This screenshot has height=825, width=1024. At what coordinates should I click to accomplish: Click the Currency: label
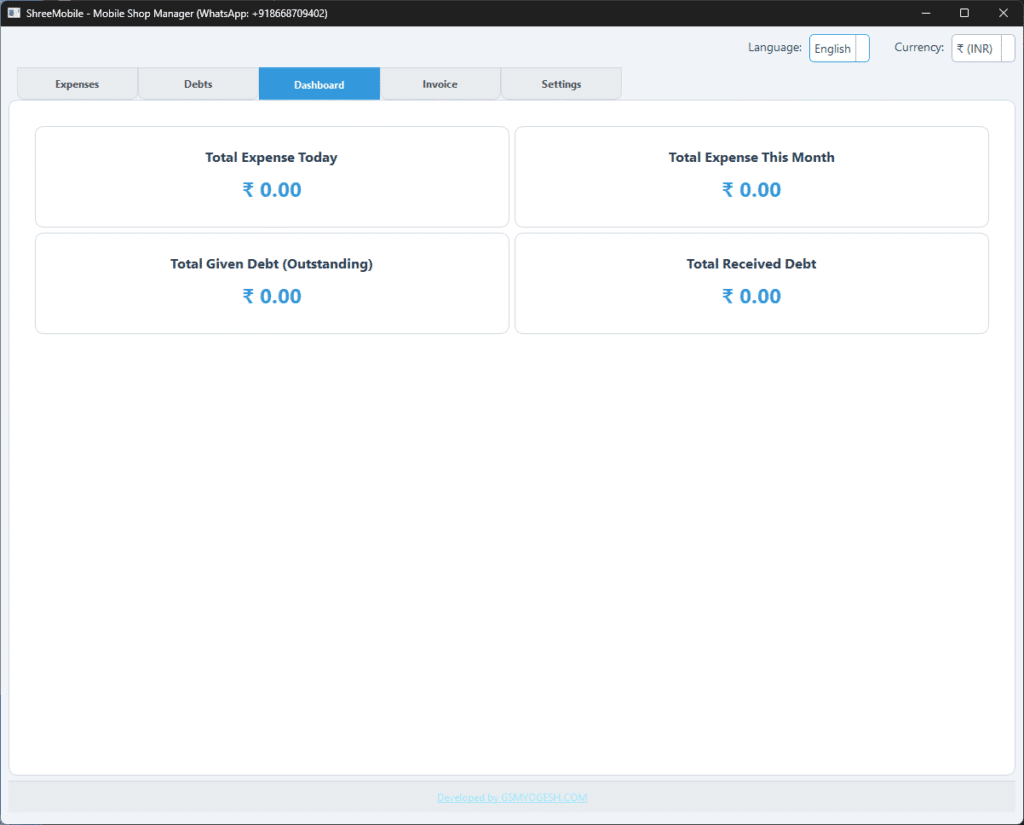coord(919,47)
